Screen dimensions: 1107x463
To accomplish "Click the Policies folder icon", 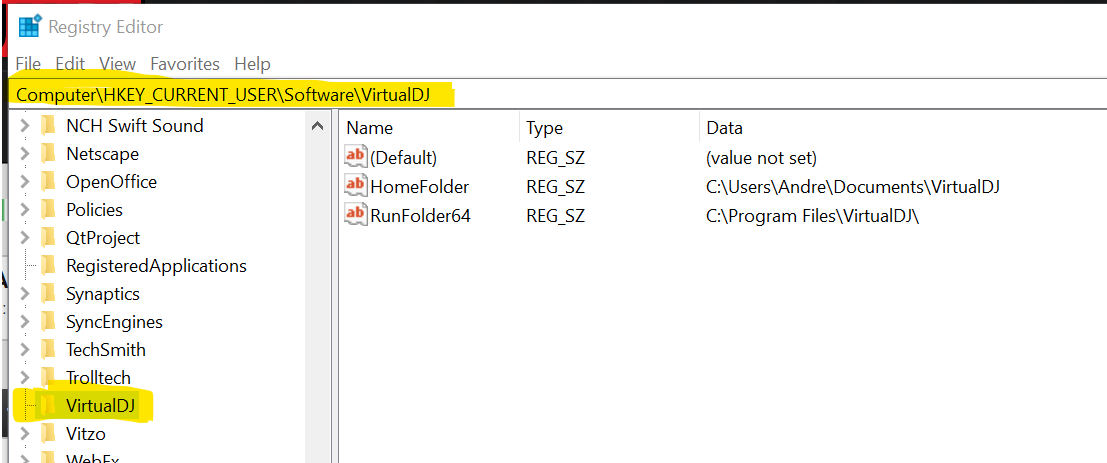I will point(48,210).
